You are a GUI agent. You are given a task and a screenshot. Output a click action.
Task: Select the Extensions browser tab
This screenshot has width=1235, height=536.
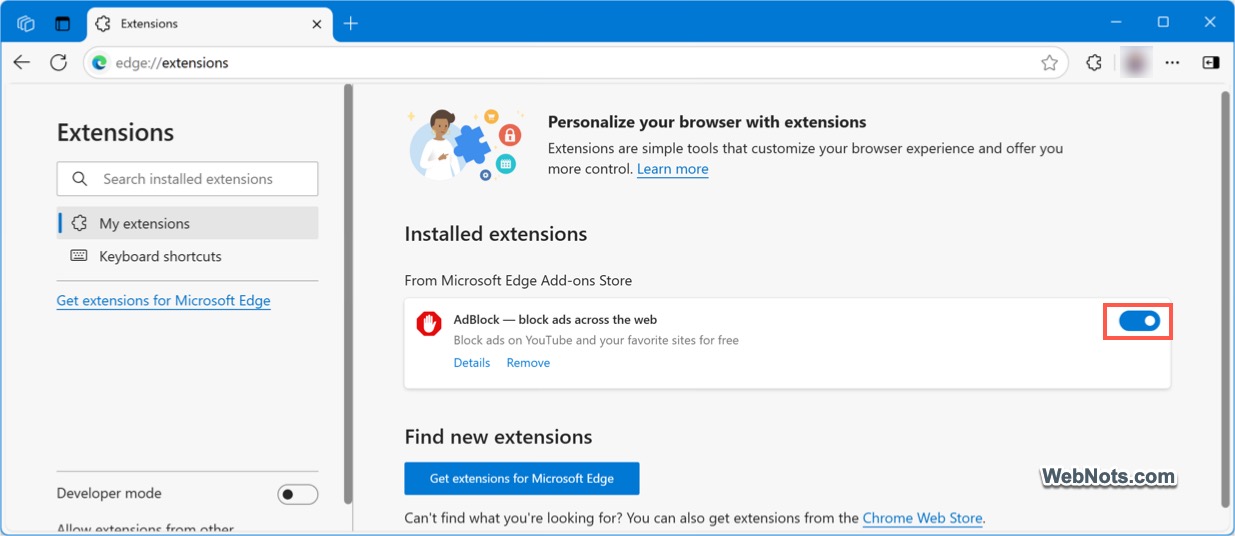coord(212,23)
